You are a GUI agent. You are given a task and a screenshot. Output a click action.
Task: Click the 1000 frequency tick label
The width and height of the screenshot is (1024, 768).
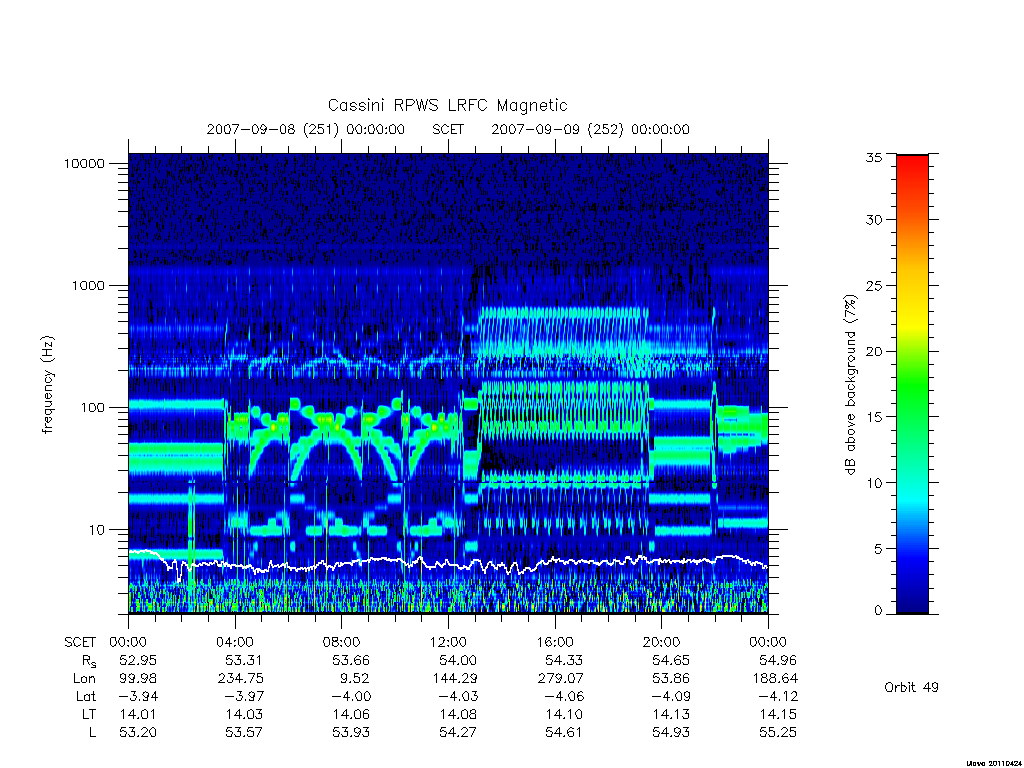(88, 285)
